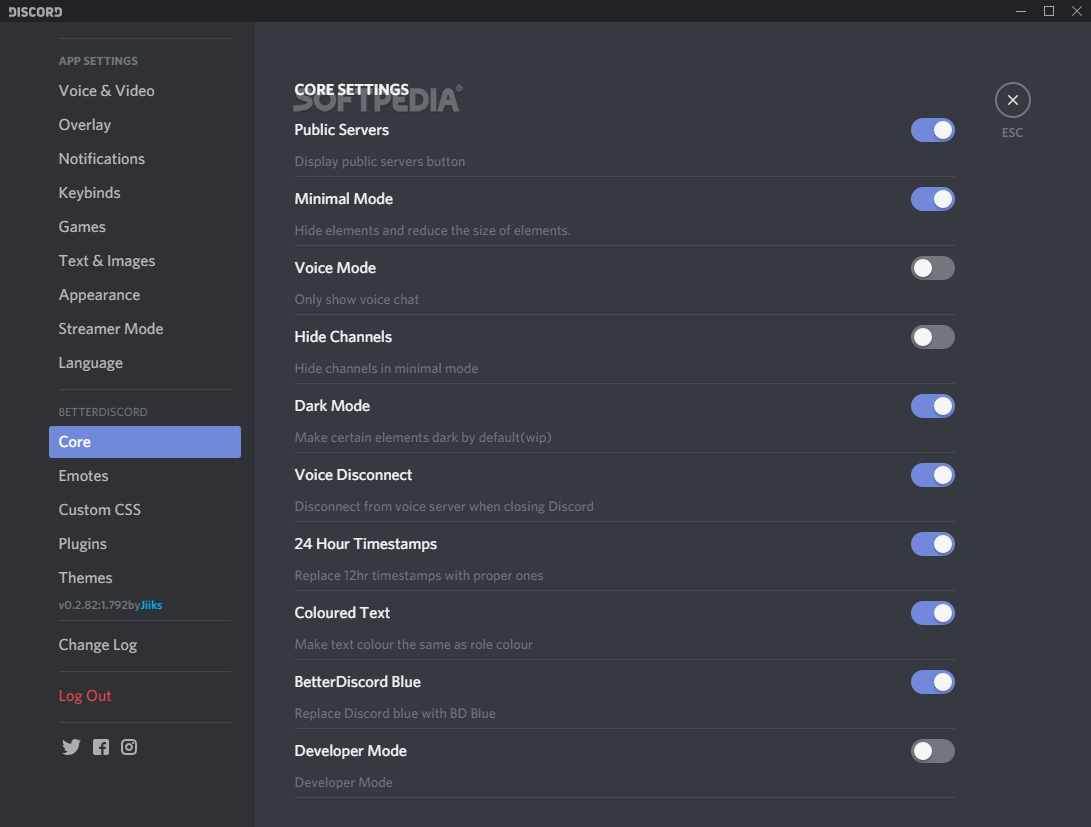1091x827 pixels.
Task: Click the CORE SETTINGS heading
Action: click(351, 90)
